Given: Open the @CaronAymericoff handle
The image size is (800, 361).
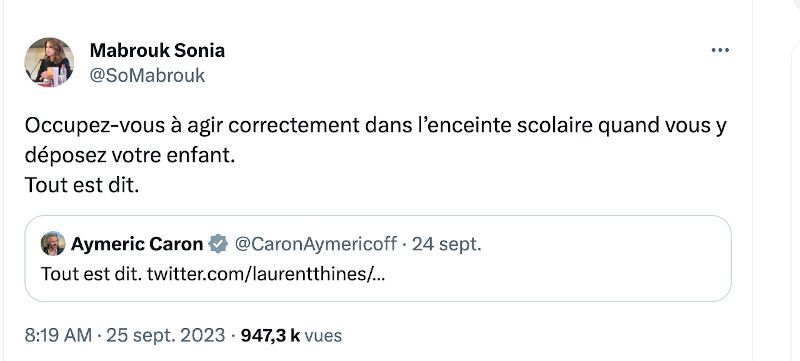Looking at the screenshot, I should (x=315, y=244).
